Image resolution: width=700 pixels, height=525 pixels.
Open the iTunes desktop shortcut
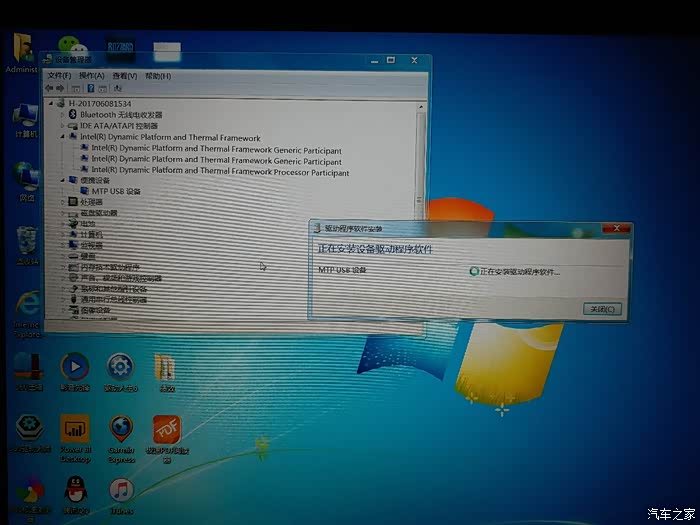click(x=121, y=490)
